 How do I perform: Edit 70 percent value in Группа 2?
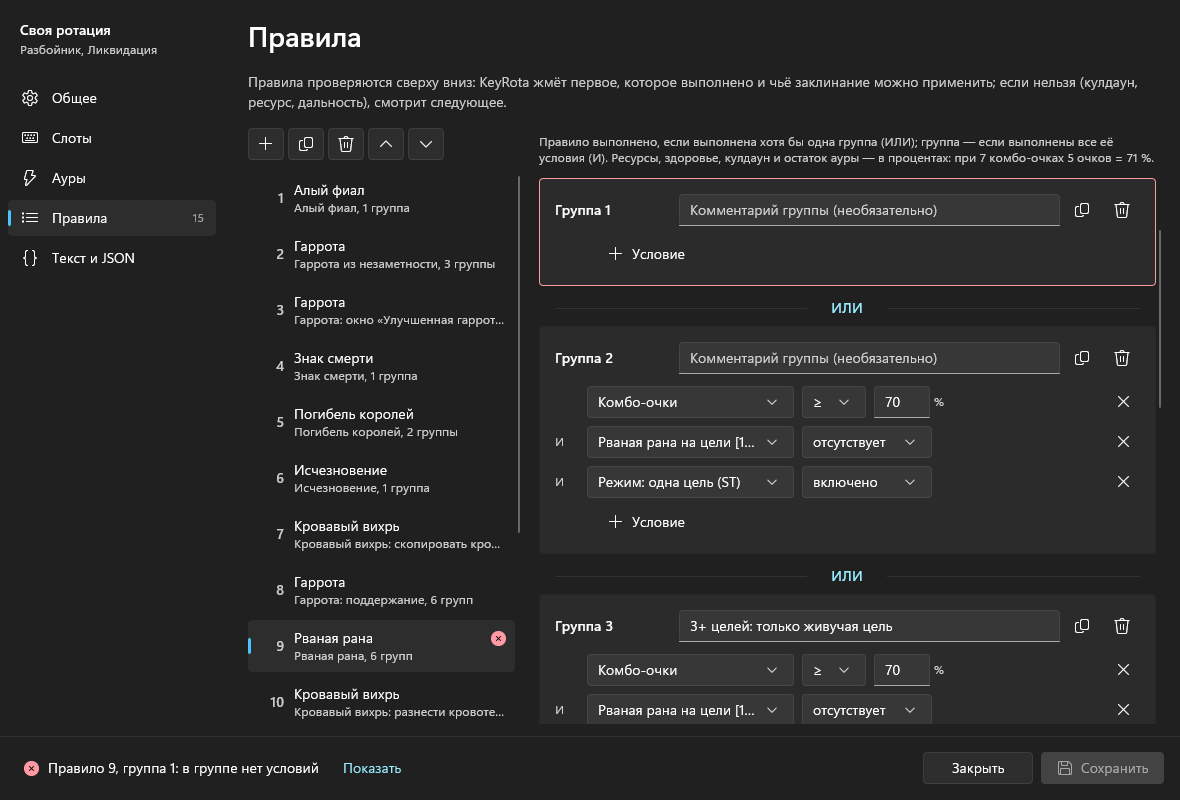pos(902,402)
